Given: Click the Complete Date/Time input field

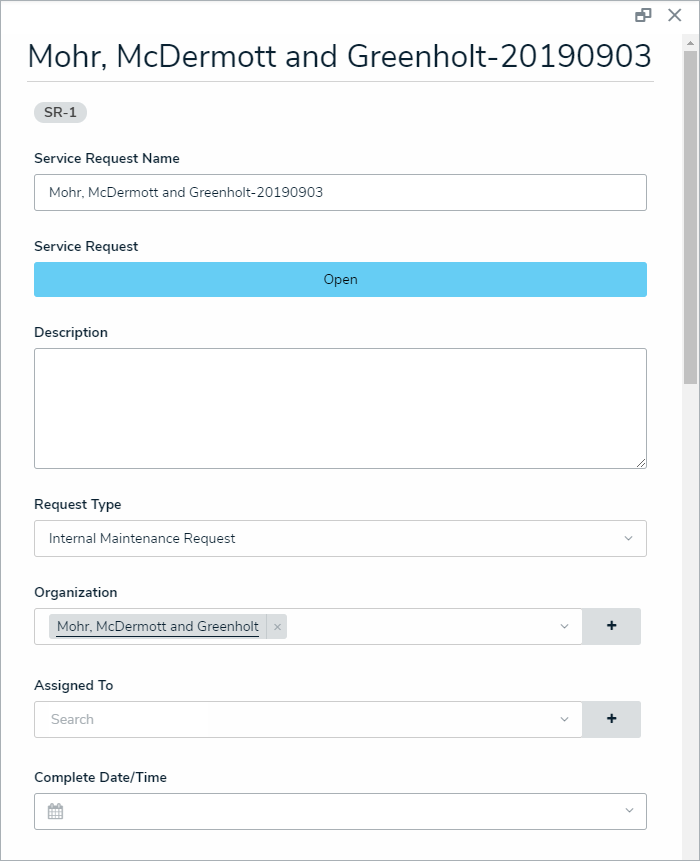Looking at the screenshot, I should click(x=340, y=811).
